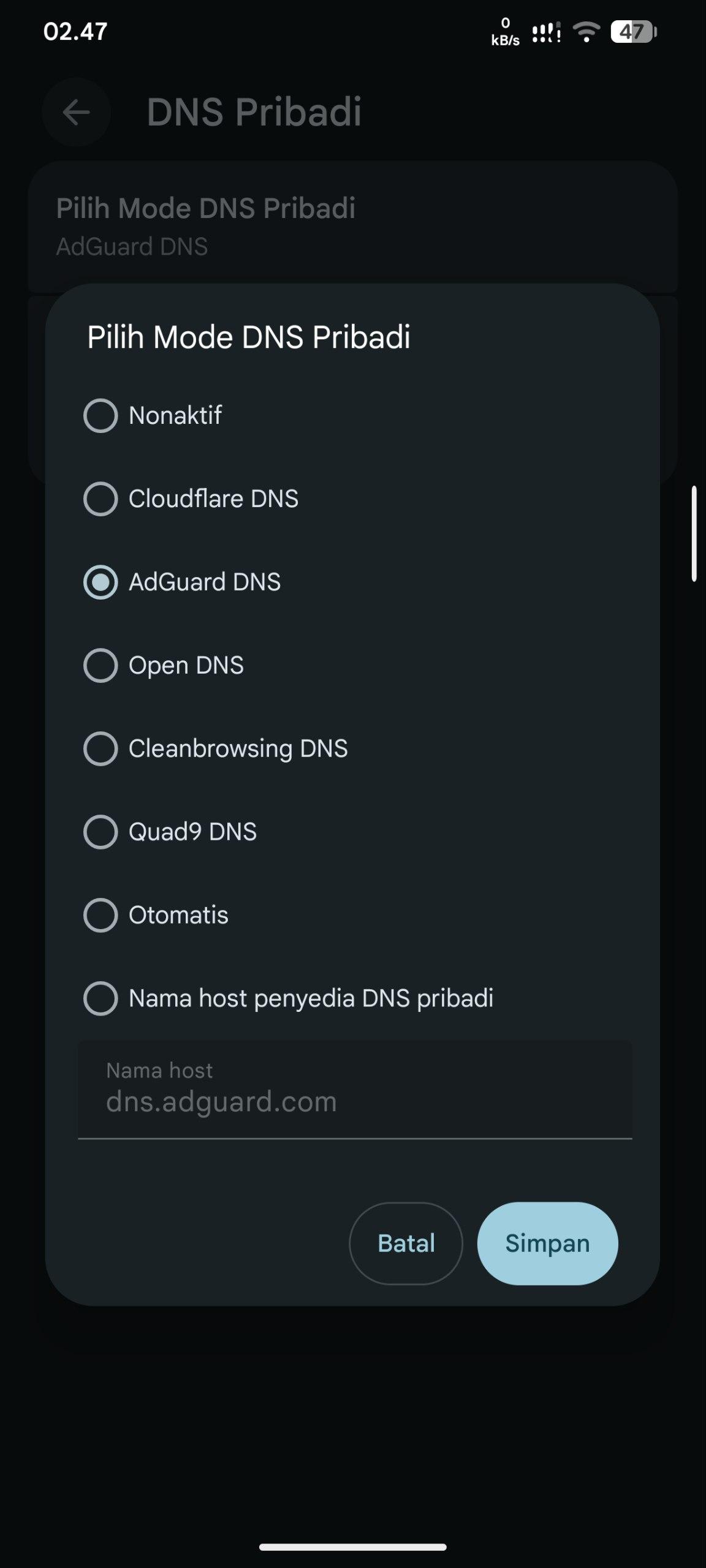706x1568 pixels.
Task: Pick the Open DNS option
Action: pos(101,666)
